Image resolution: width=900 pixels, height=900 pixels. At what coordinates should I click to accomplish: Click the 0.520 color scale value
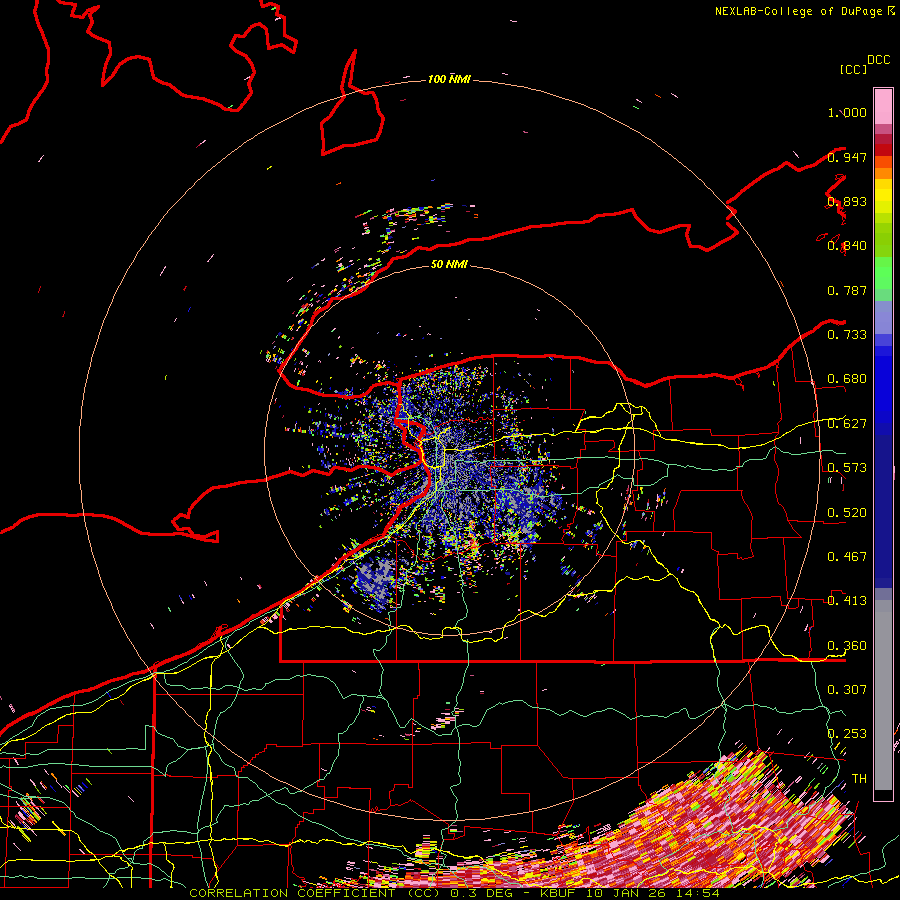tap(847, 513)
